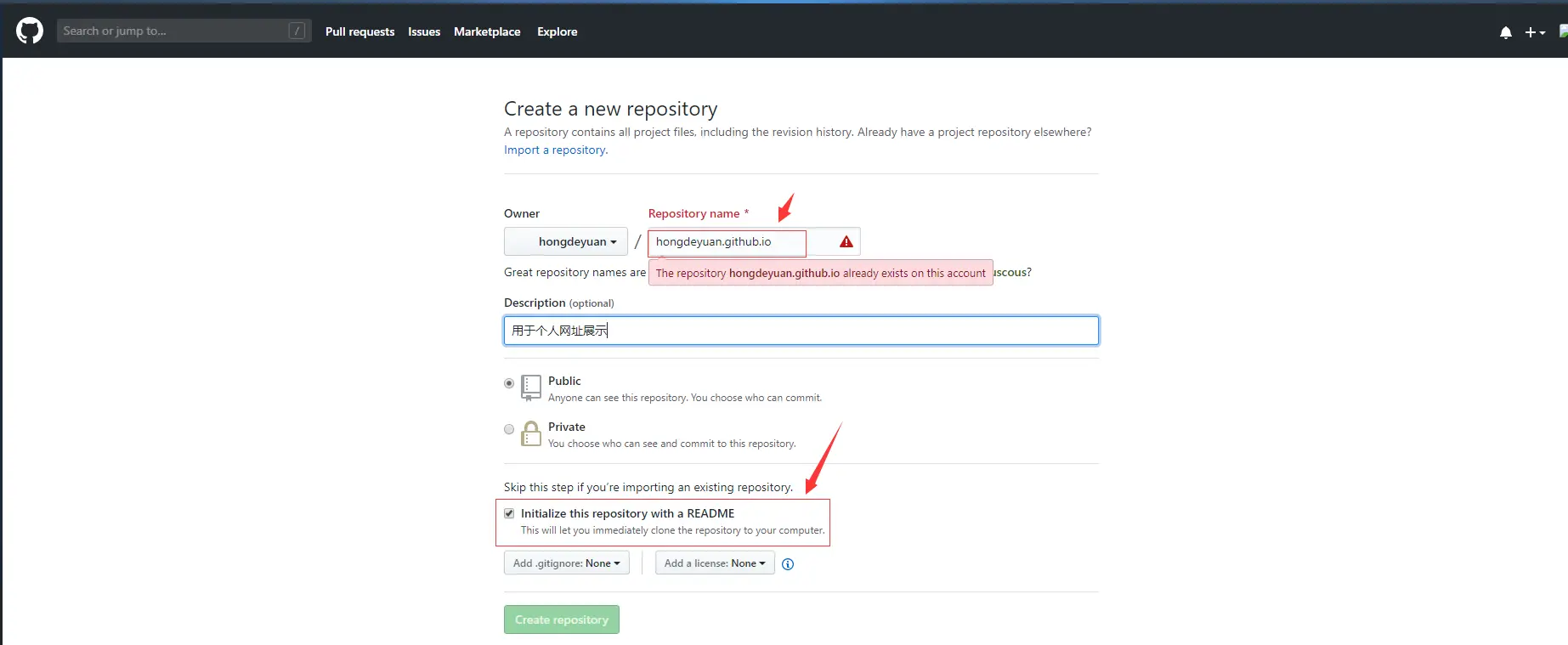Open Issues in navigation

pyautogui.click(x=424, y=31)
